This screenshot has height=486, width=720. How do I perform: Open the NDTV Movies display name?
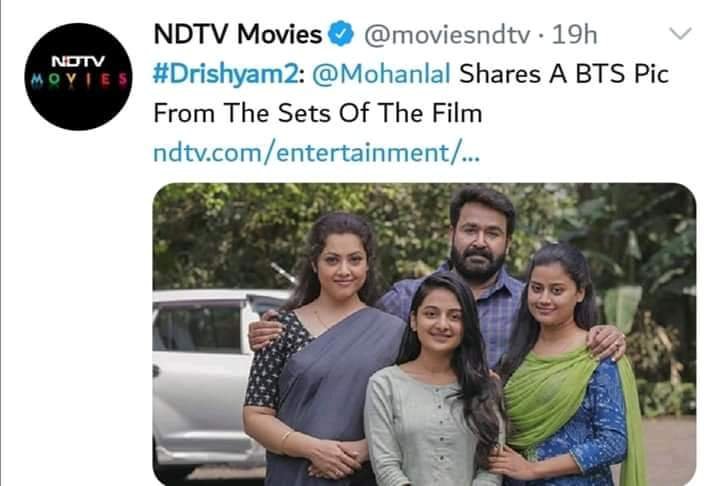237,34
